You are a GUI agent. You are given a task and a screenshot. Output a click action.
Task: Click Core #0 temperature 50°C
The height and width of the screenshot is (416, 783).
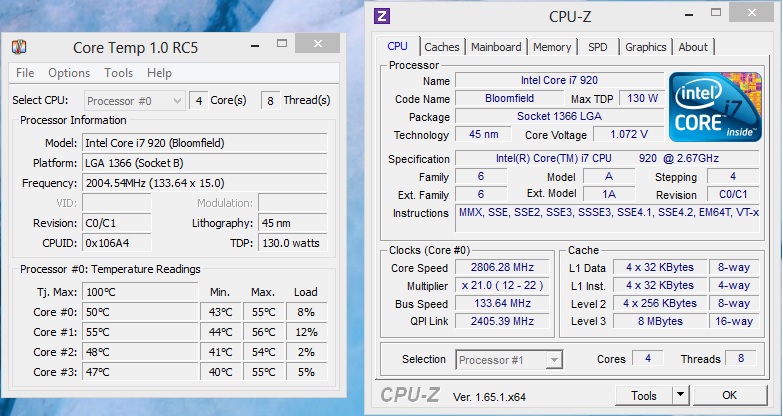pyautogui.click(x=140, y=312)
